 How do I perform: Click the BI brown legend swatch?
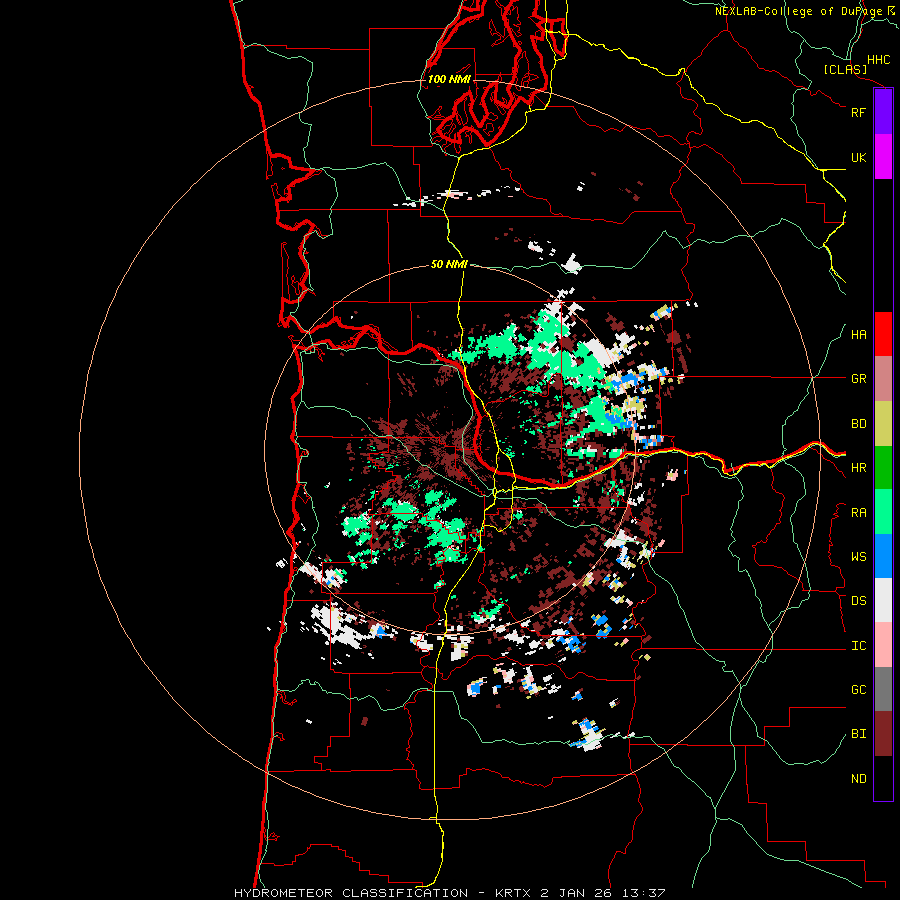[883, 734]
